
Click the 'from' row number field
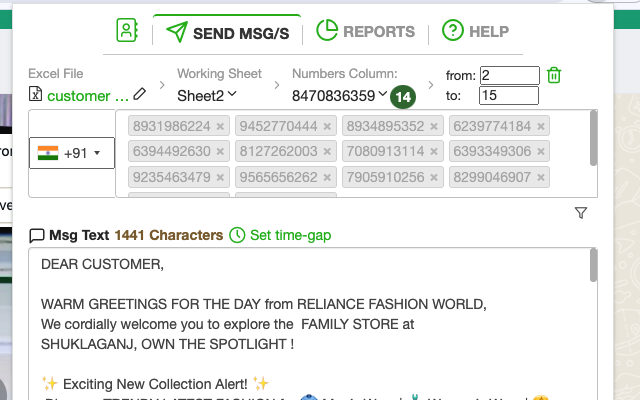pyautogui.click(x=509, y=76)
